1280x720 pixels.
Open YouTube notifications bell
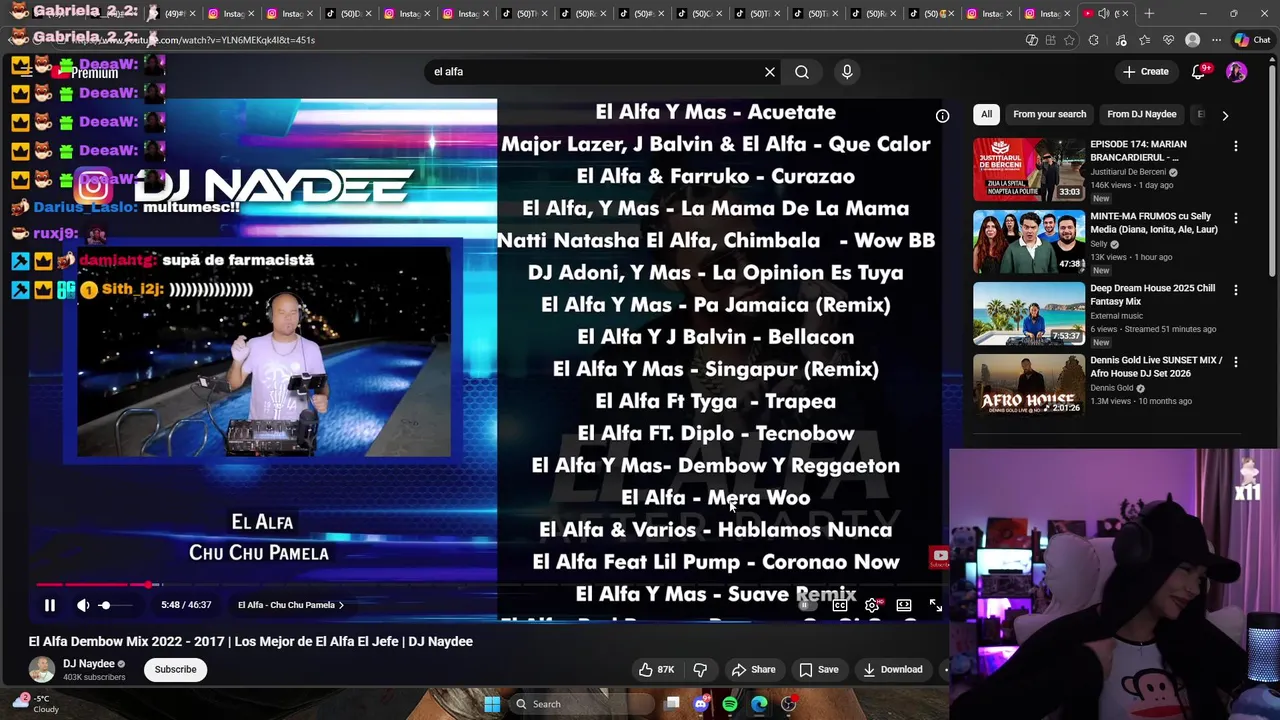click(1198, 72)
